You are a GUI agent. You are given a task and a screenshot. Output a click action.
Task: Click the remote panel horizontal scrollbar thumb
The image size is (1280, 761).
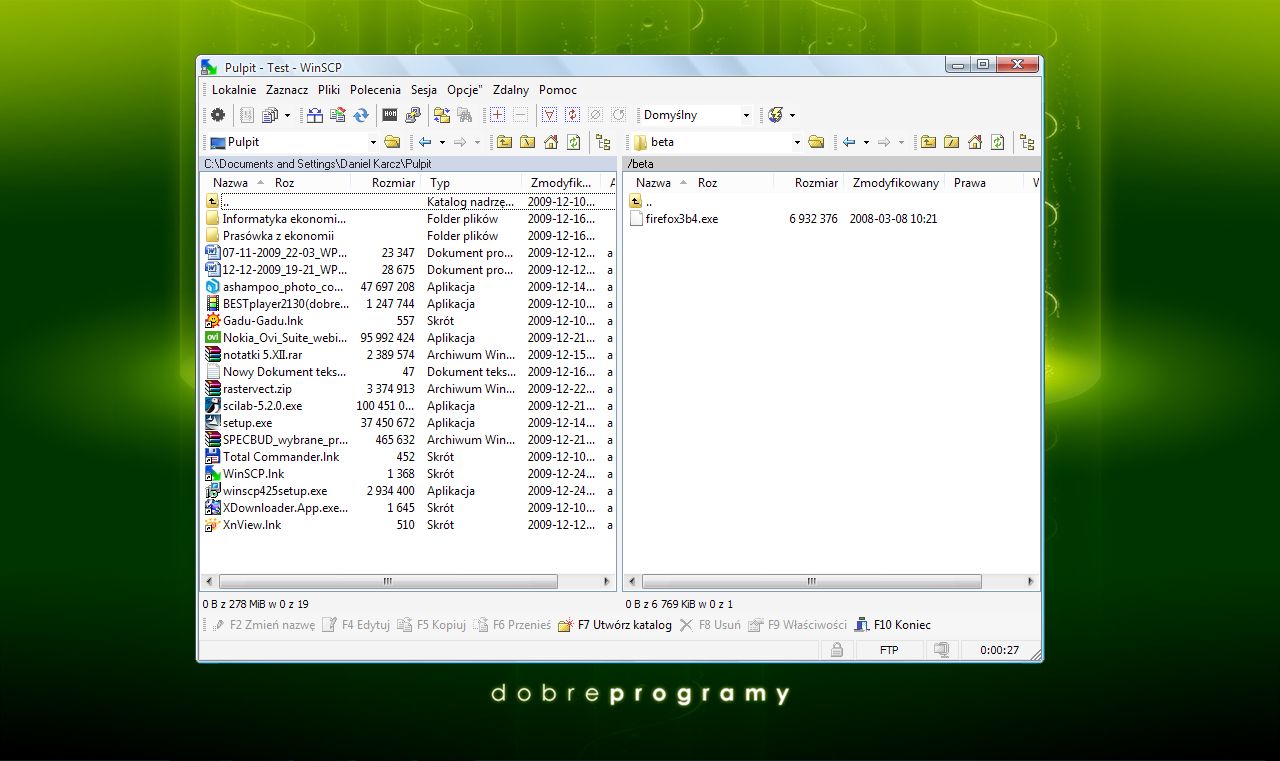tap(811, 581)
